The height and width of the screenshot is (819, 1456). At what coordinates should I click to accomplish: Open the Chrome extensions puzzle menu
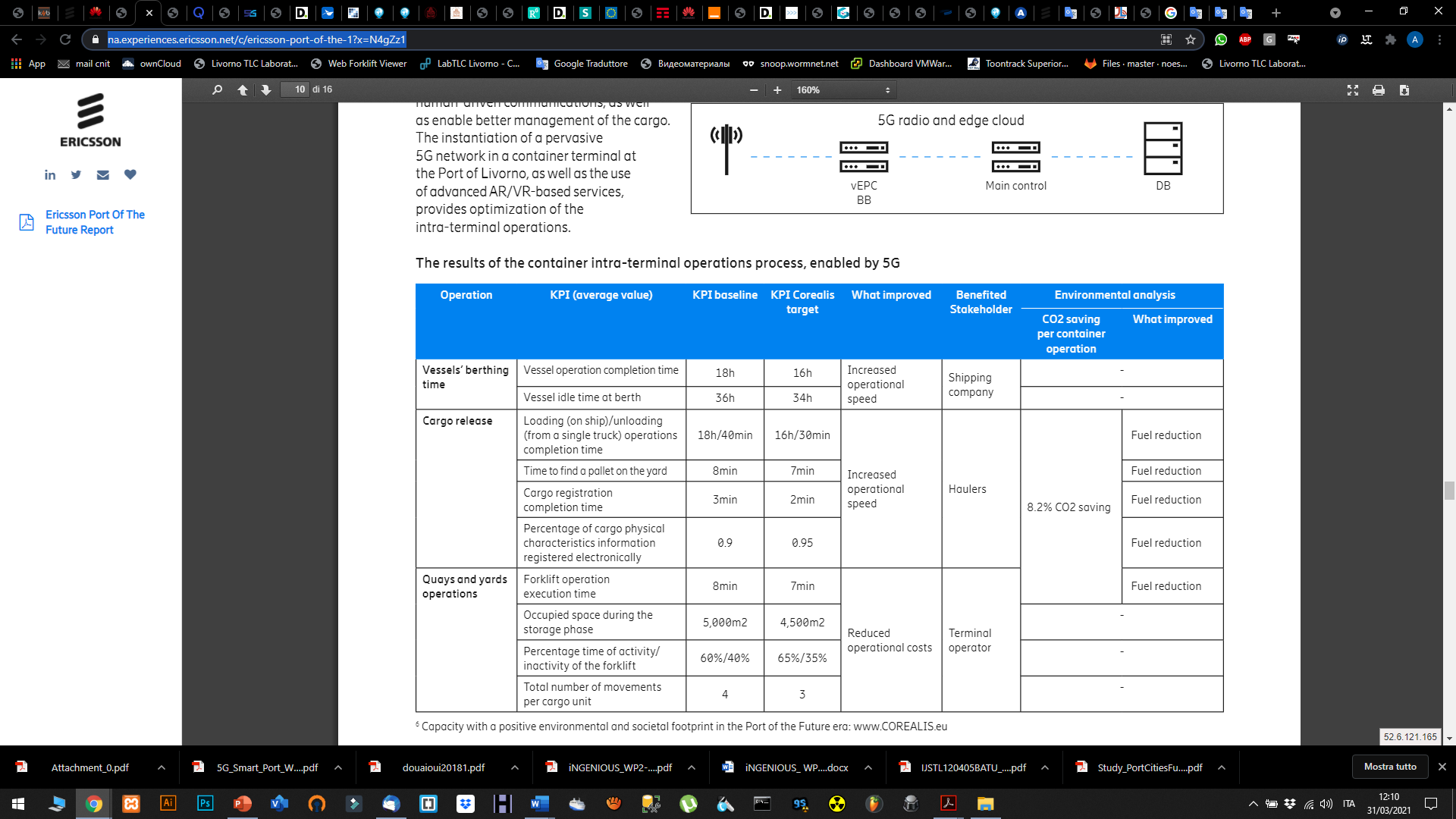click(1391, 39)
